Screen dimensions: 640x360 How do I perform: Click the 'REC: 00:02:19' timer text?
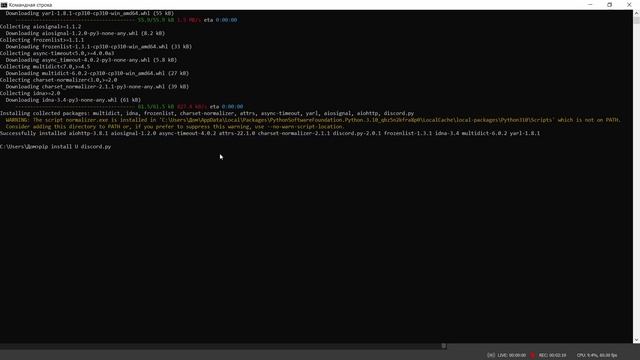point(552,355)
